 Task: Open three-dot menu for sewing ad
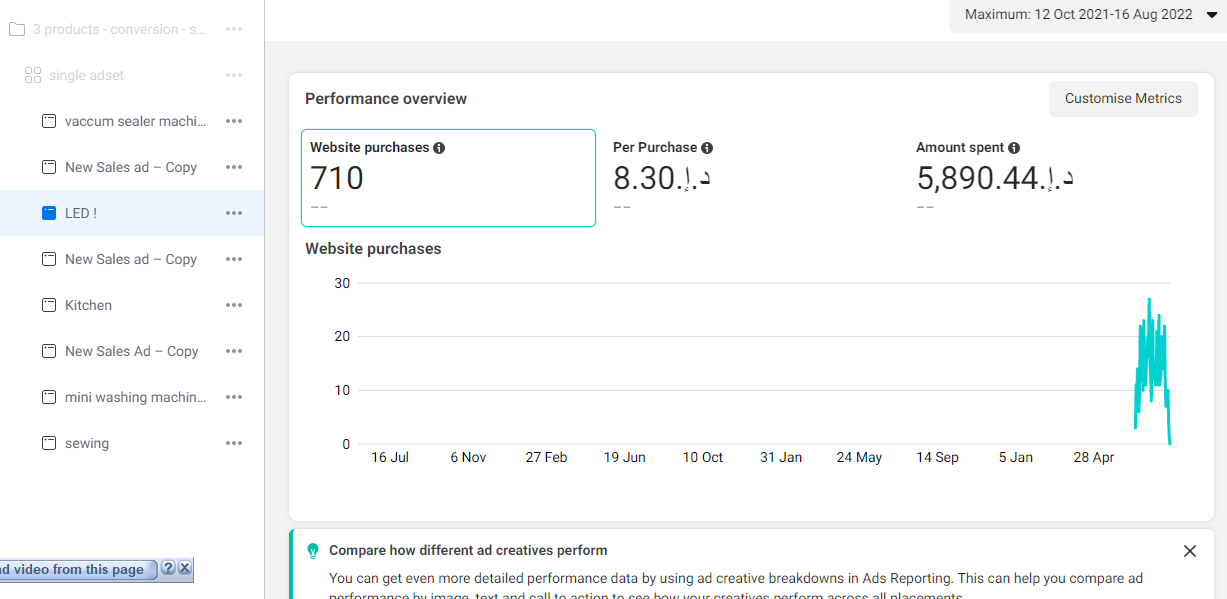tap(234, 443)
